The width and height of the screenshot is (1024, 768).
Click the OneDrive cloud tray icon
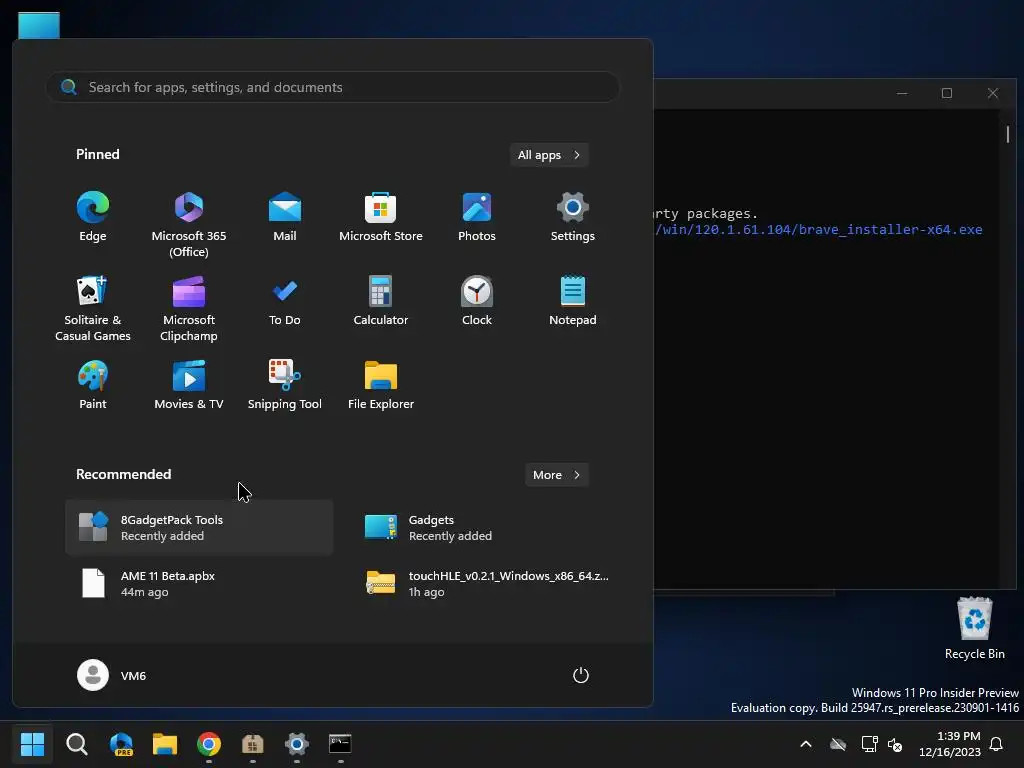838,744
